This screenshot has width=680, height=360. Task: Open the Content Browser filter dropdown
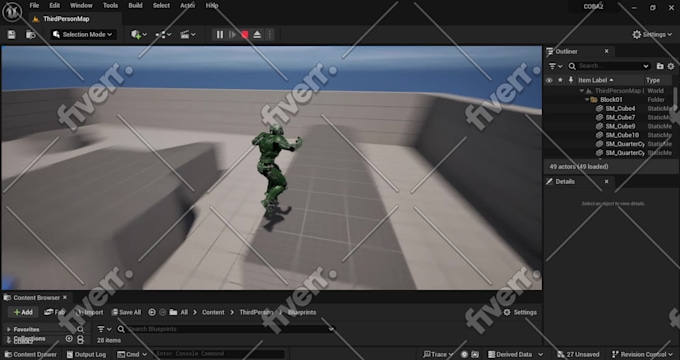[x=104, y=329]
